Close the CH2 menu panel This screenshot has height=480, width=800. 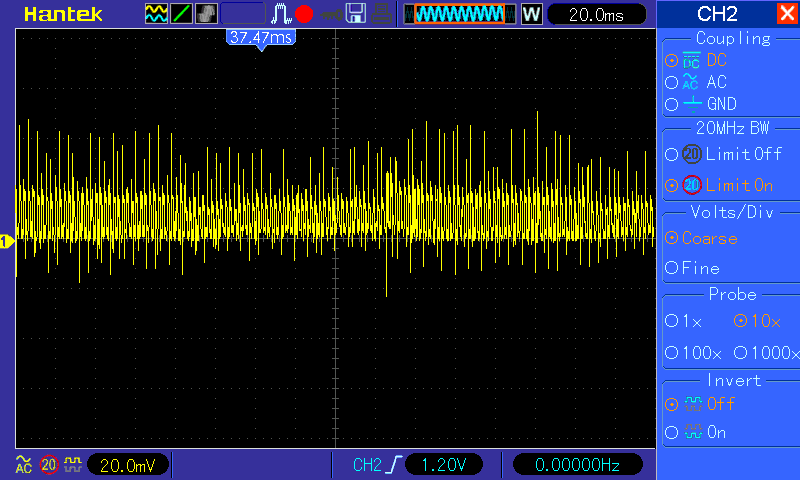(786, 13)
